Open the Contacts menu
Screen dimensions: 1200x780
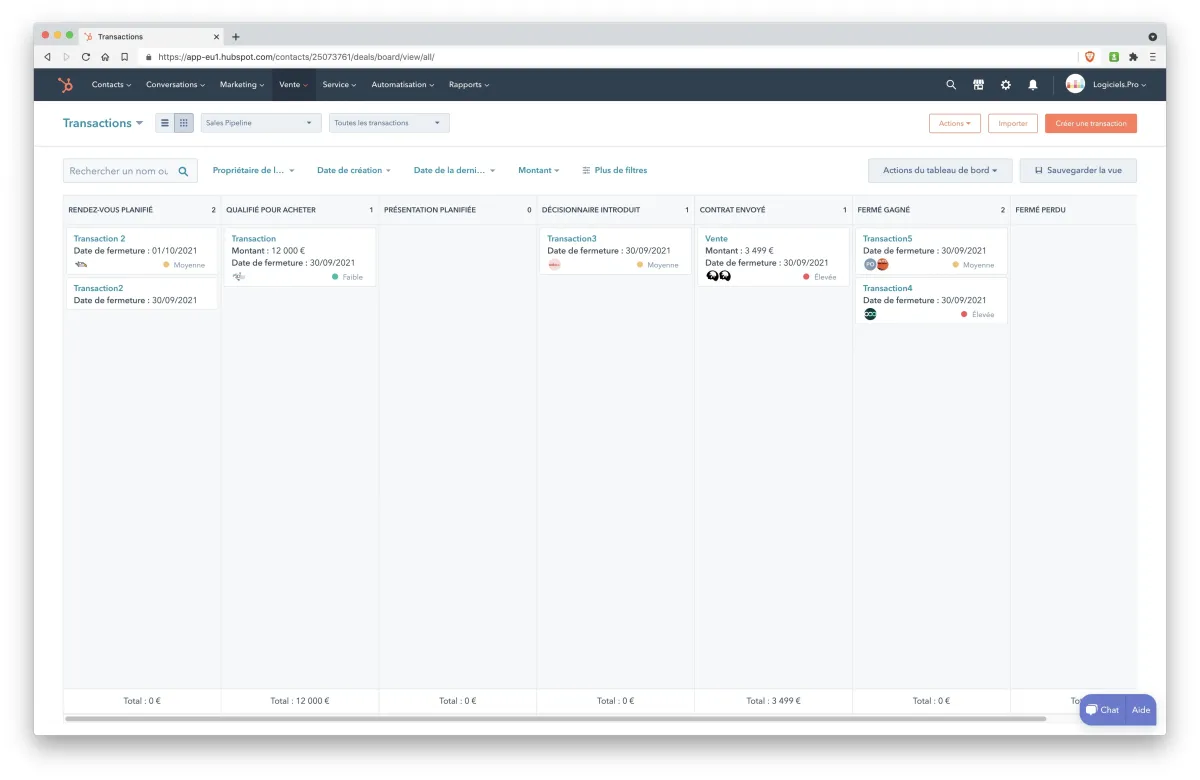click(111, 85)
